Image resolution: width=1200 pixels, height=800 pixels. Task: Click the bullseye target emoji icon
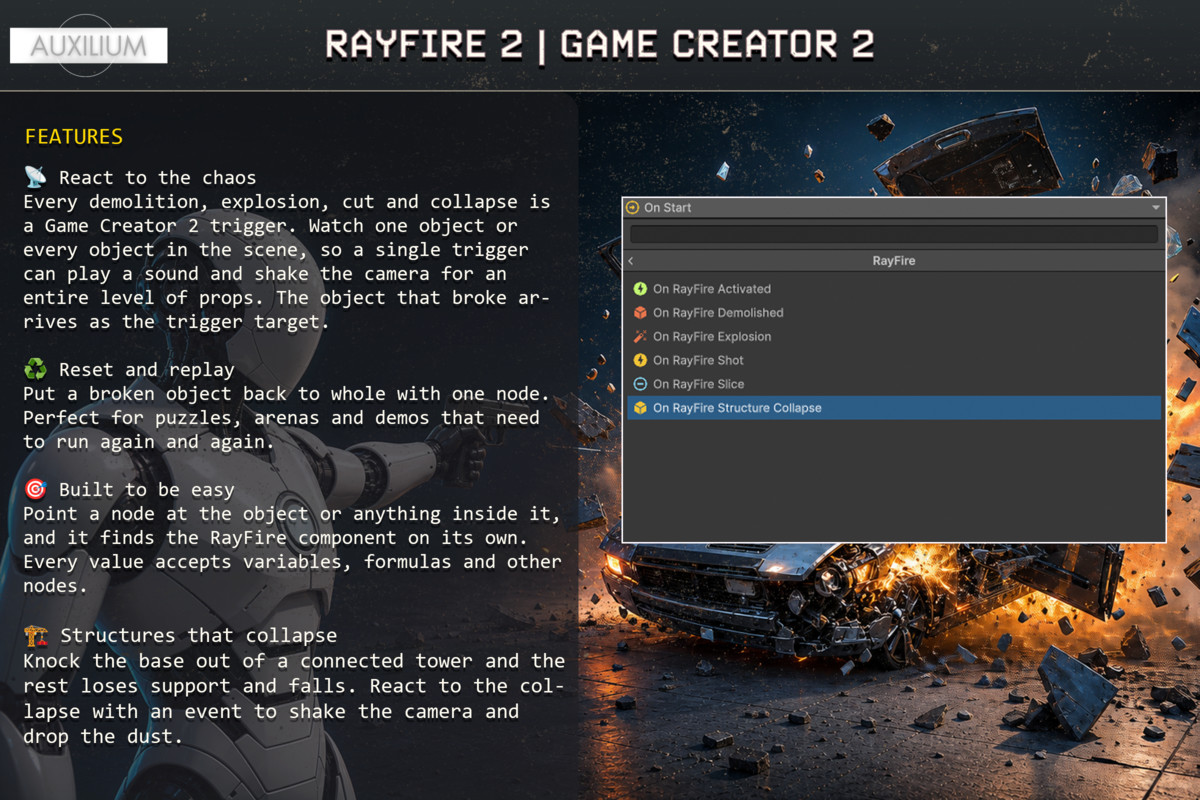pos(35,490)
